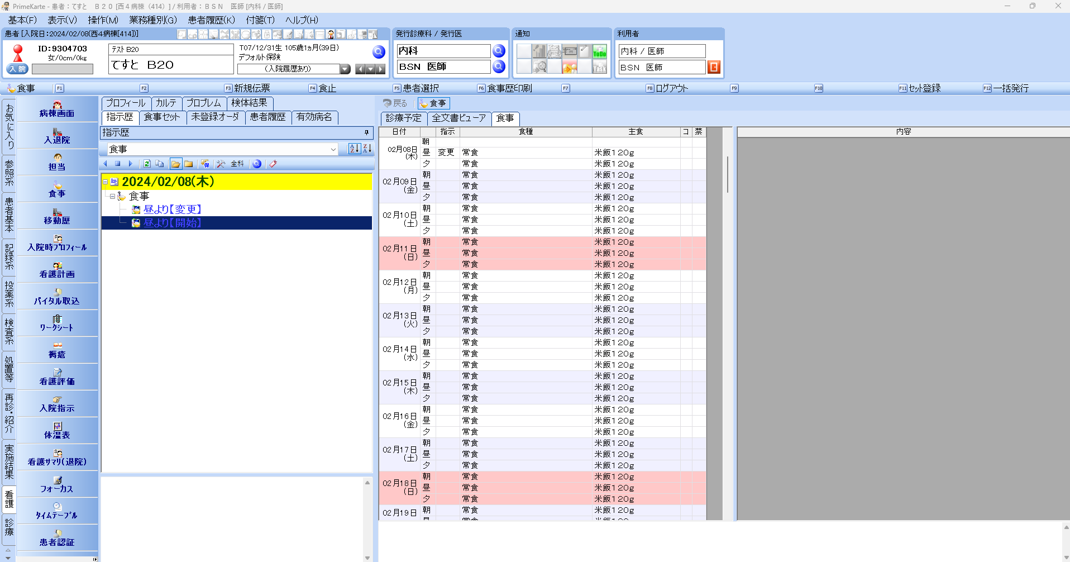Image resolution: width=1070 pixels, height=562 pixels.
Task: Open 患者認証 in the sidebar
Action: coord(57,539)
